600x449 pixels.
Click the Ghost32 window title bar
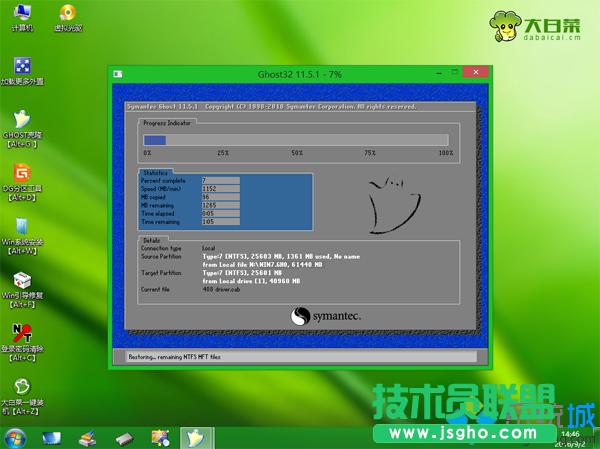click(x=300, y=74)
